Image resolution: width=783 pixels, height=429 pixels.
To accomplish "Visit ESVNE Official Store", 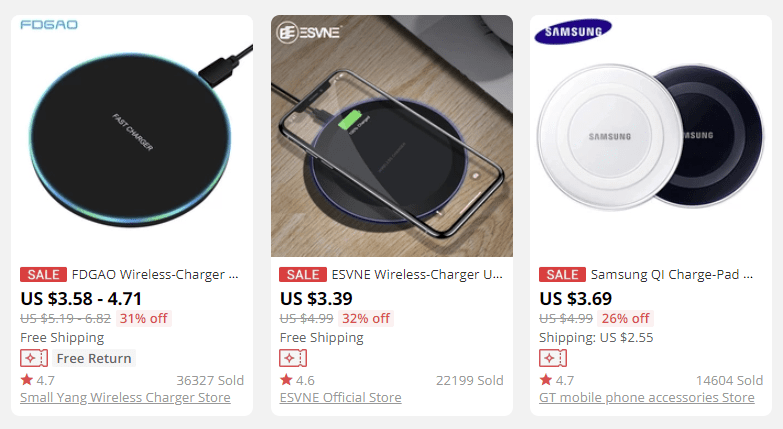I will click(x=340, y=397).
